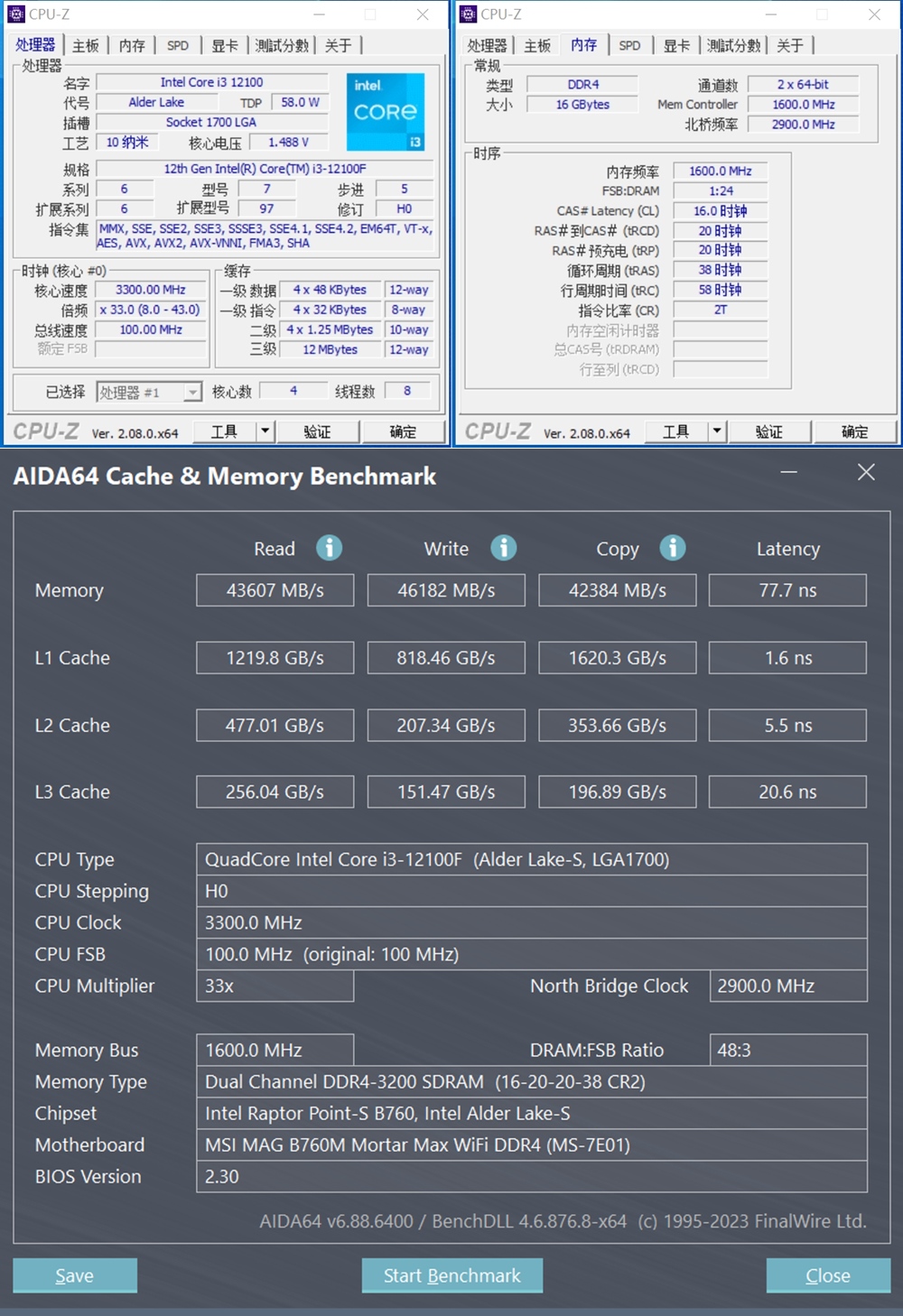Click the CPU Multiplier value "33x"
This screenshot has width=903, height=1316.
tap(275, 986)
